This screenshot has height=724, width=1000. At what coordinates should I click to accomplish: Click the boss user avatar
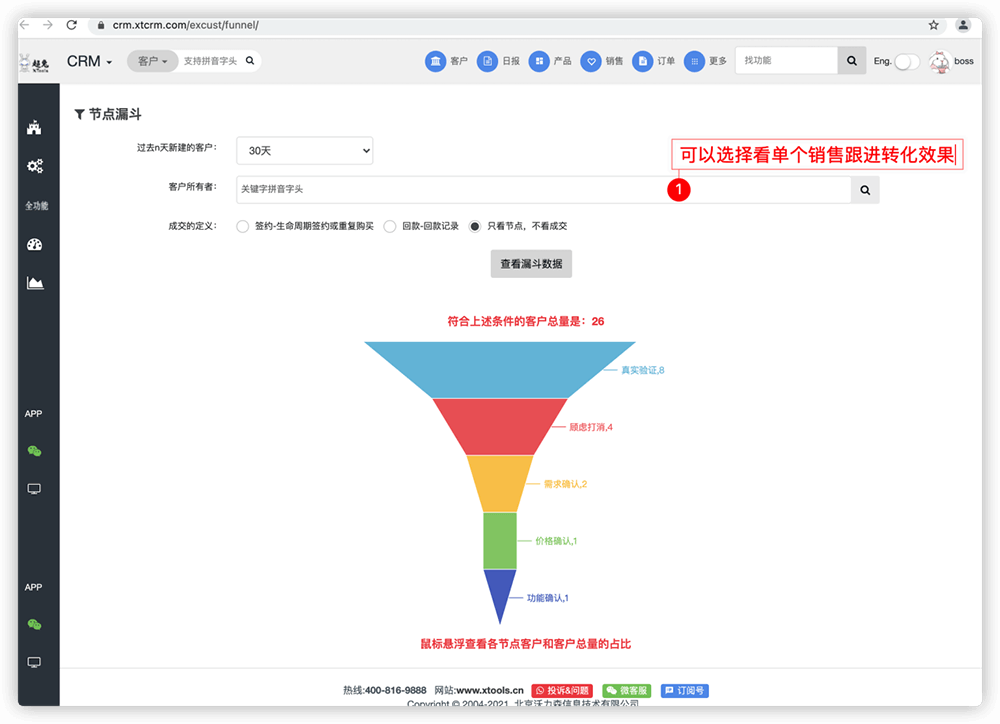pyautogui.click(x=939, y=62)
